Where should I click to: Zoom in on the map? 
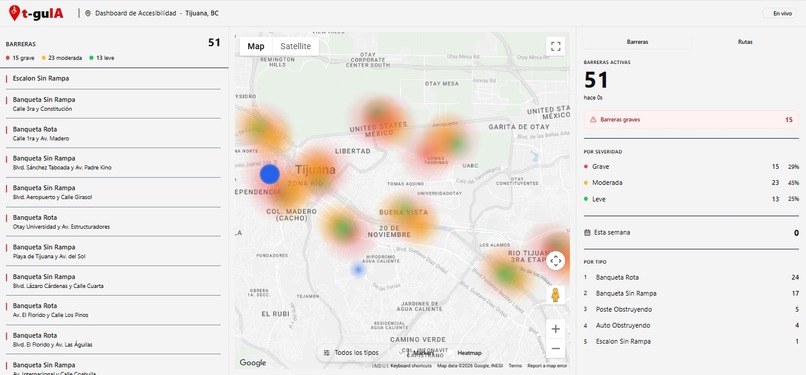555,329
